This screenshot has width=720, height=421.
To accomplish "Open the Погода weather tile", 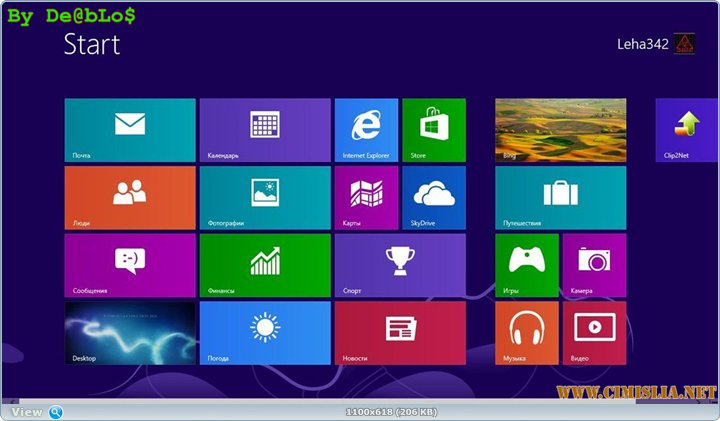I will coord(265,333).
